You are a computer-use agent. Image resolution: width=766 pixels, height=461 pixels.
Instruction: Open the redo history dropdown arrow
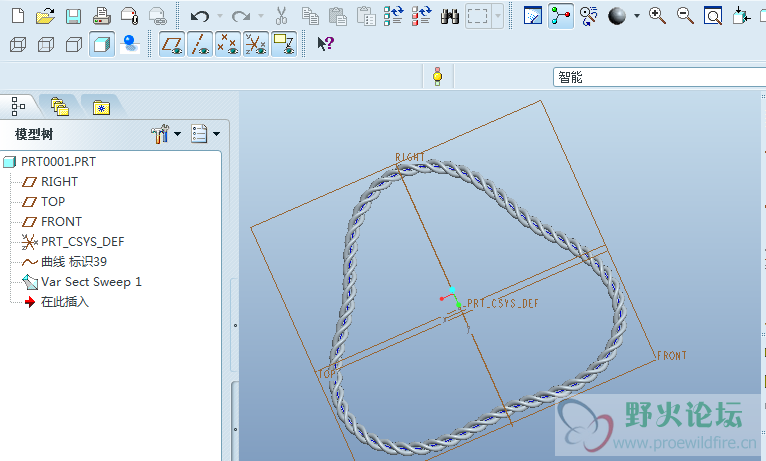(261, 17)
